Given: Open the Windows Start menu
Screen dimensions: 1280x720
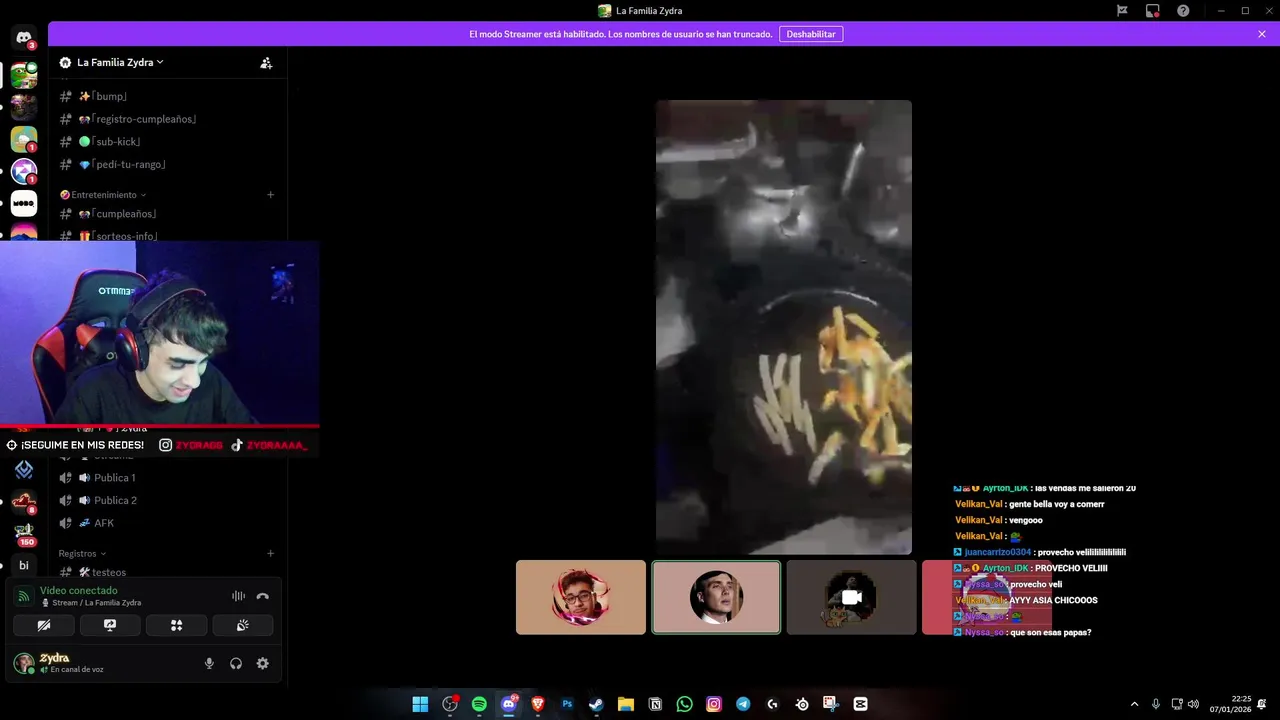Looking at the screenshot, I should [x=420, y=704].
